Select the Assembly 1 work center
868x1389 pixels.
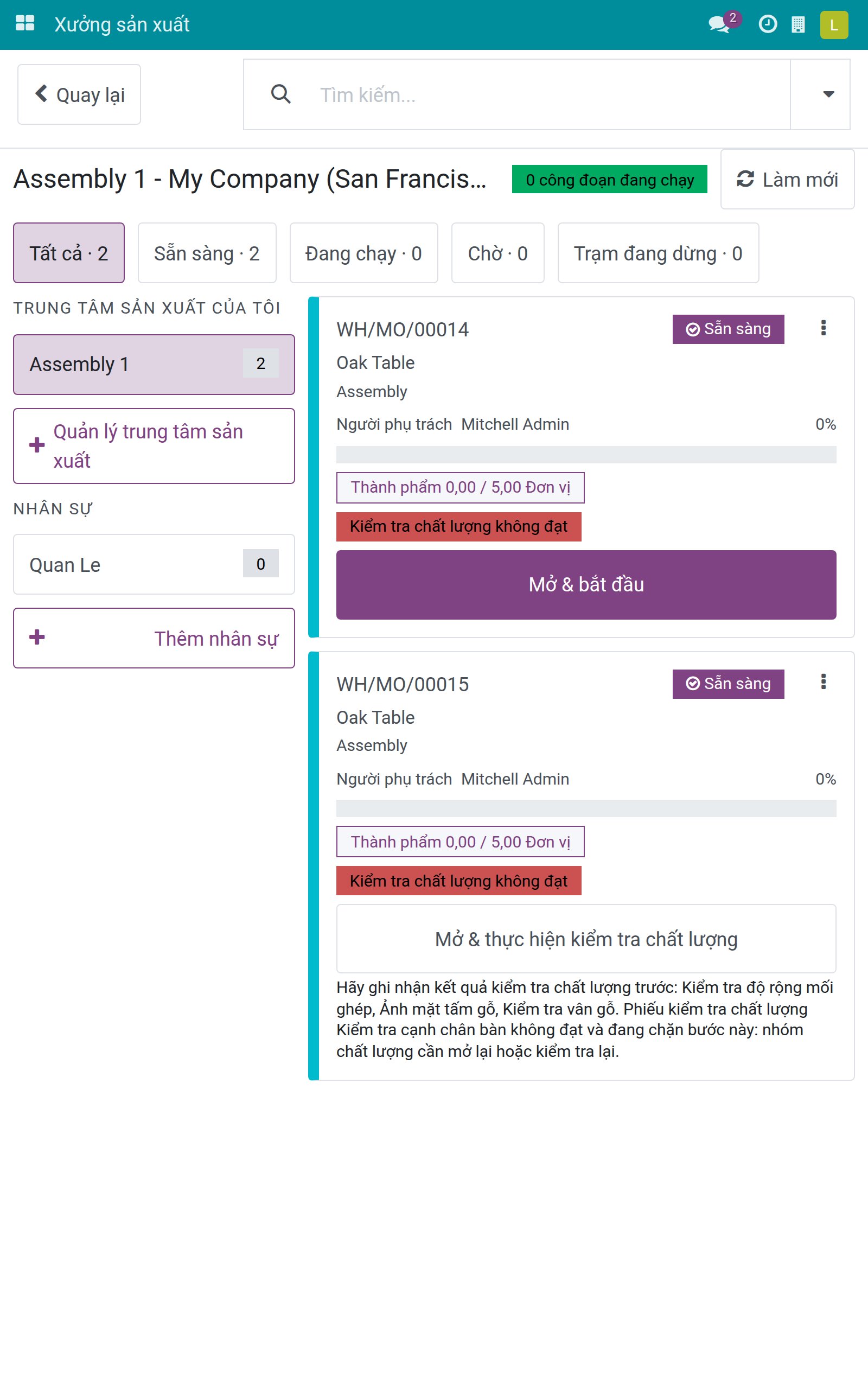(x=154, y=365)
